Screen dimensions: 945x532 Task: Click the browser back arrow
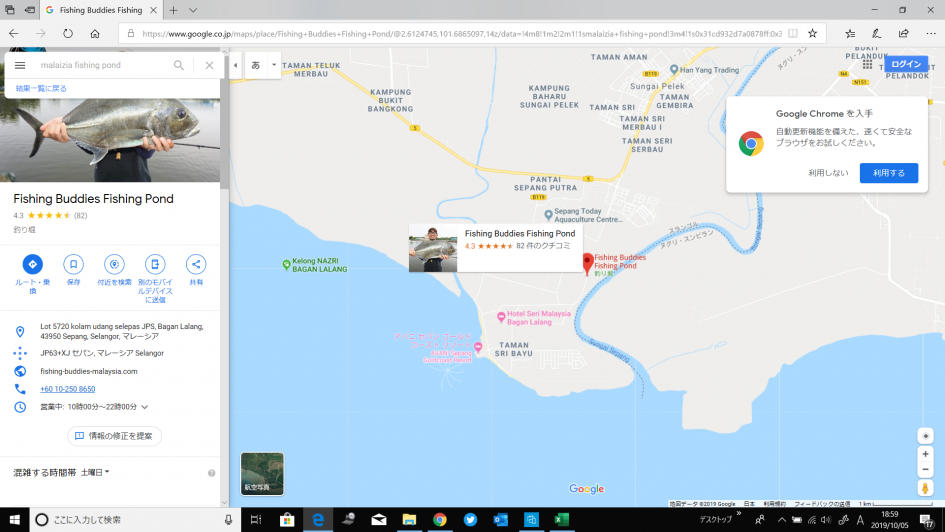[14, 34]
